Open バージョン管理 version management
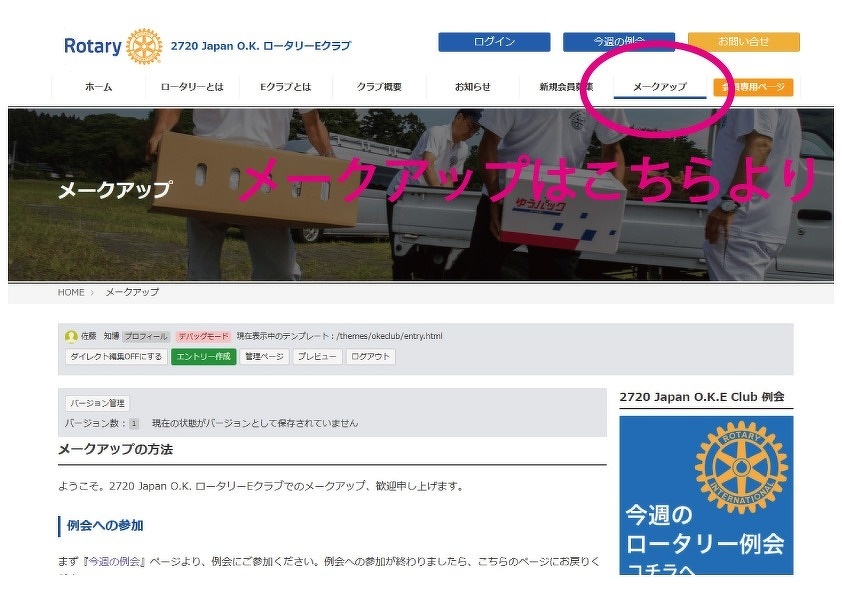This screenshot has width=842, height=595. 97,403
